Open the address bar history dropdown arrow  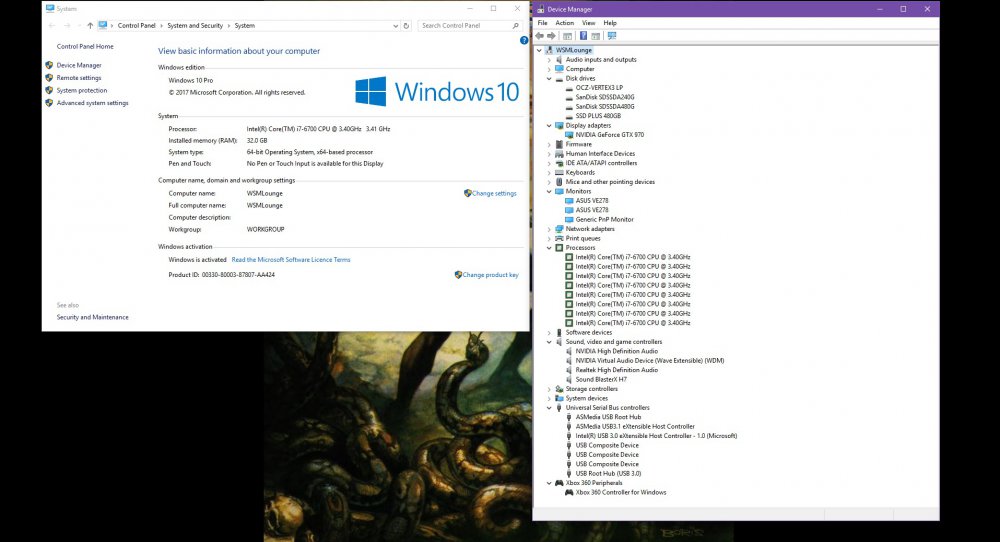(x=396, y=25)
